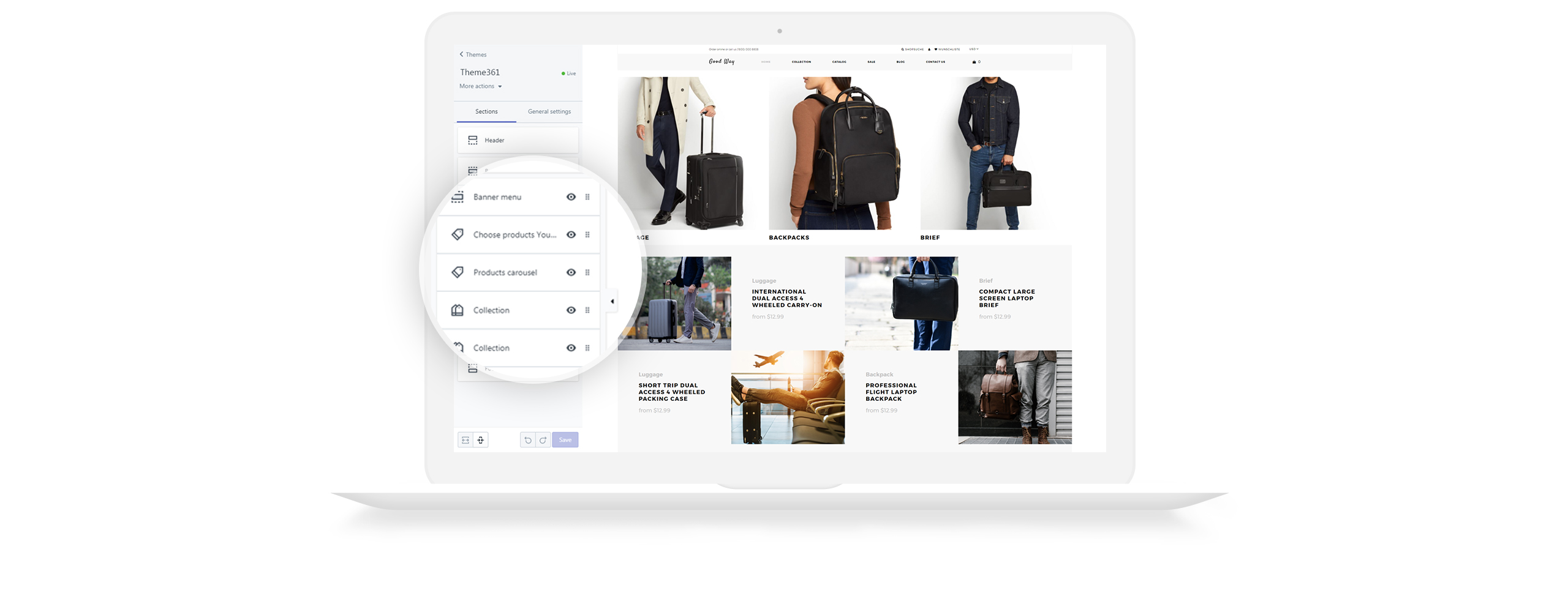This screenshot has width=1568, height=612.
Task: Toggle visibility of second Collection section
Action: click(x=571, y=348)
